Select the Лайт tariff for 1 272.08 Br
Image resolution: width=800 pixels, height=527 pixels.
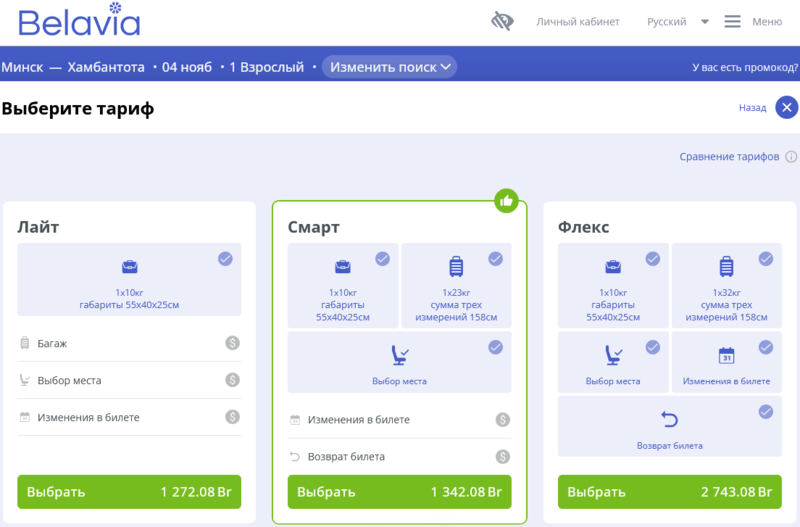[x=129, y=492]
